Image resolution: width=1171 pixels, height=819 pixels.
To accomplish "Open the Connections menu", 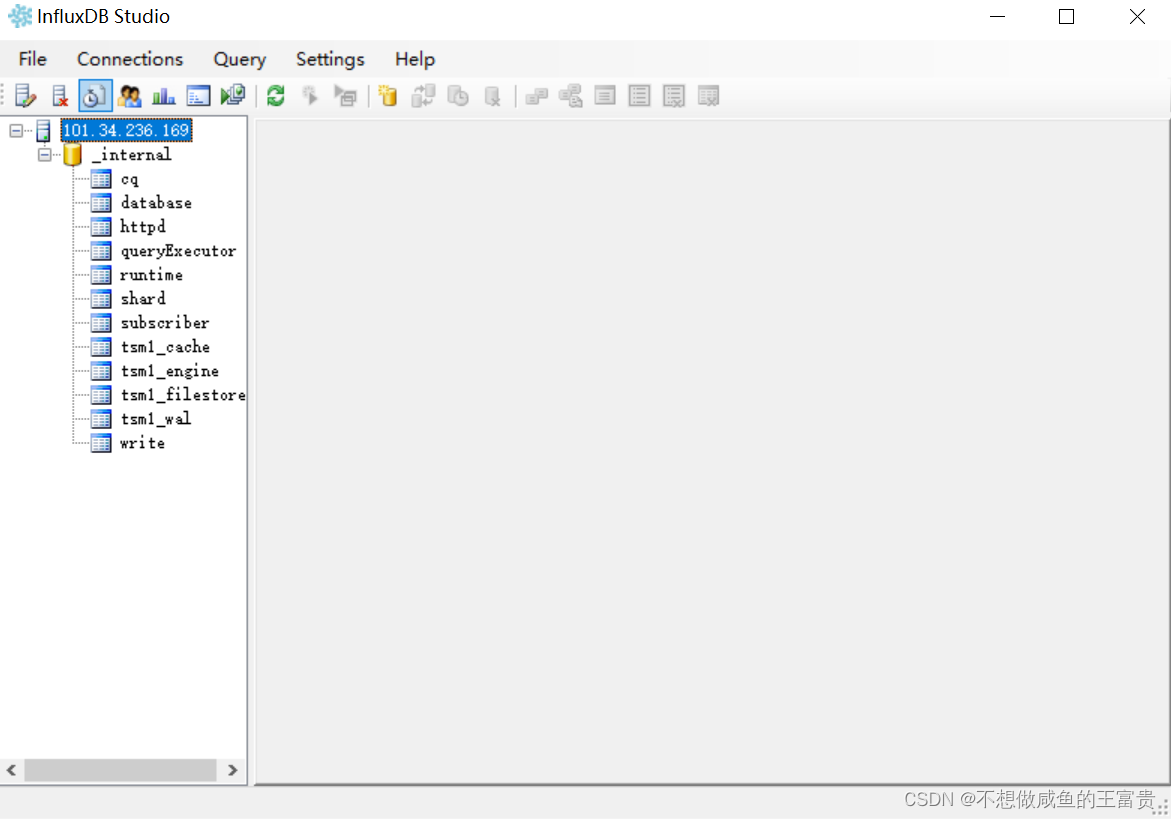I will [x=130, y=59].
